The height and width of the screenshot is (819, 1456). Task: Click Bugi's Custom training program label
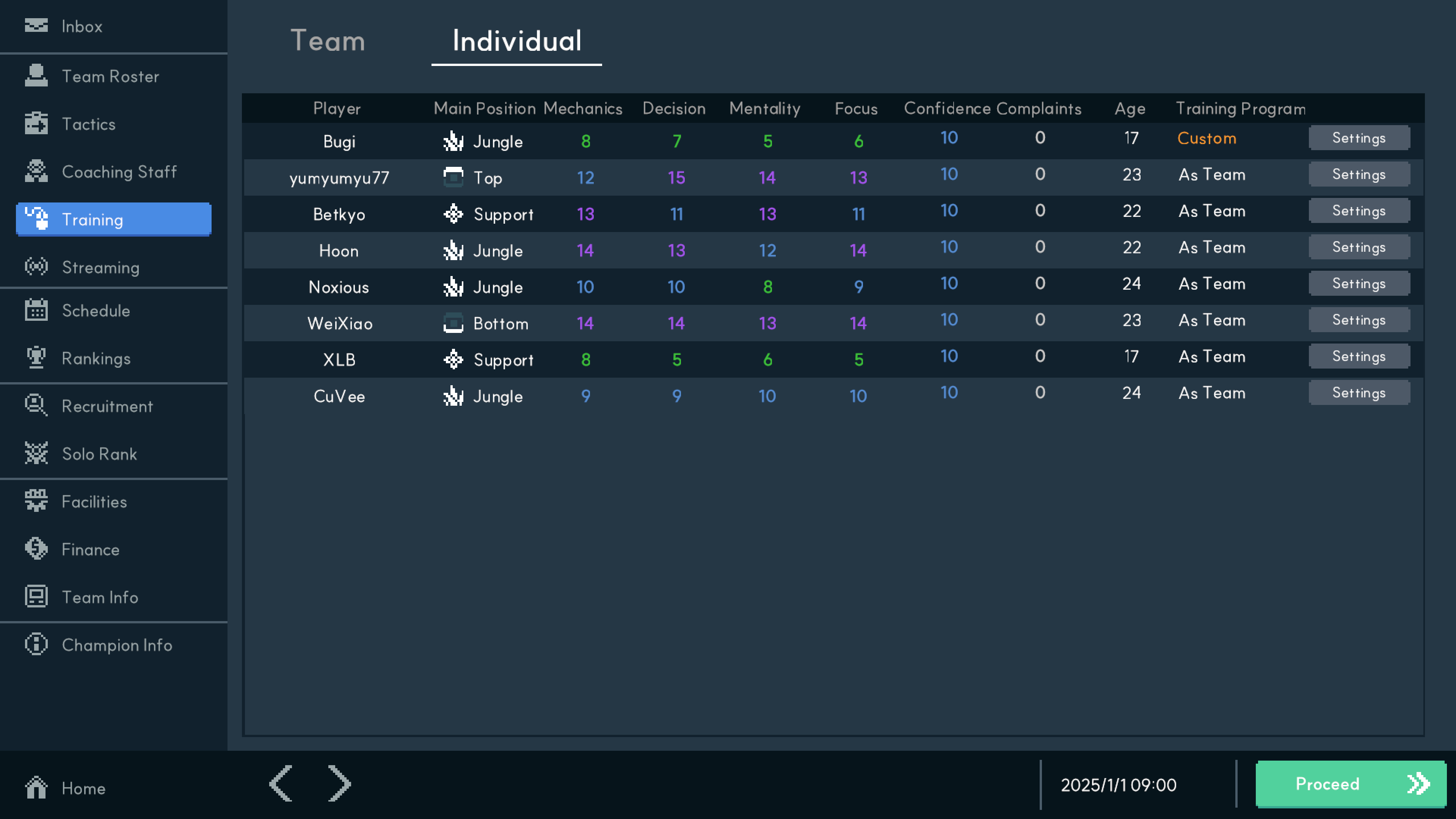tap(1207, 138)
